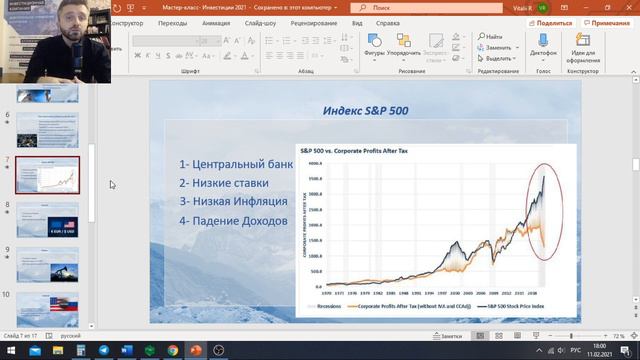
Task: Open the Windows Start menu
Action: point(11,350)
